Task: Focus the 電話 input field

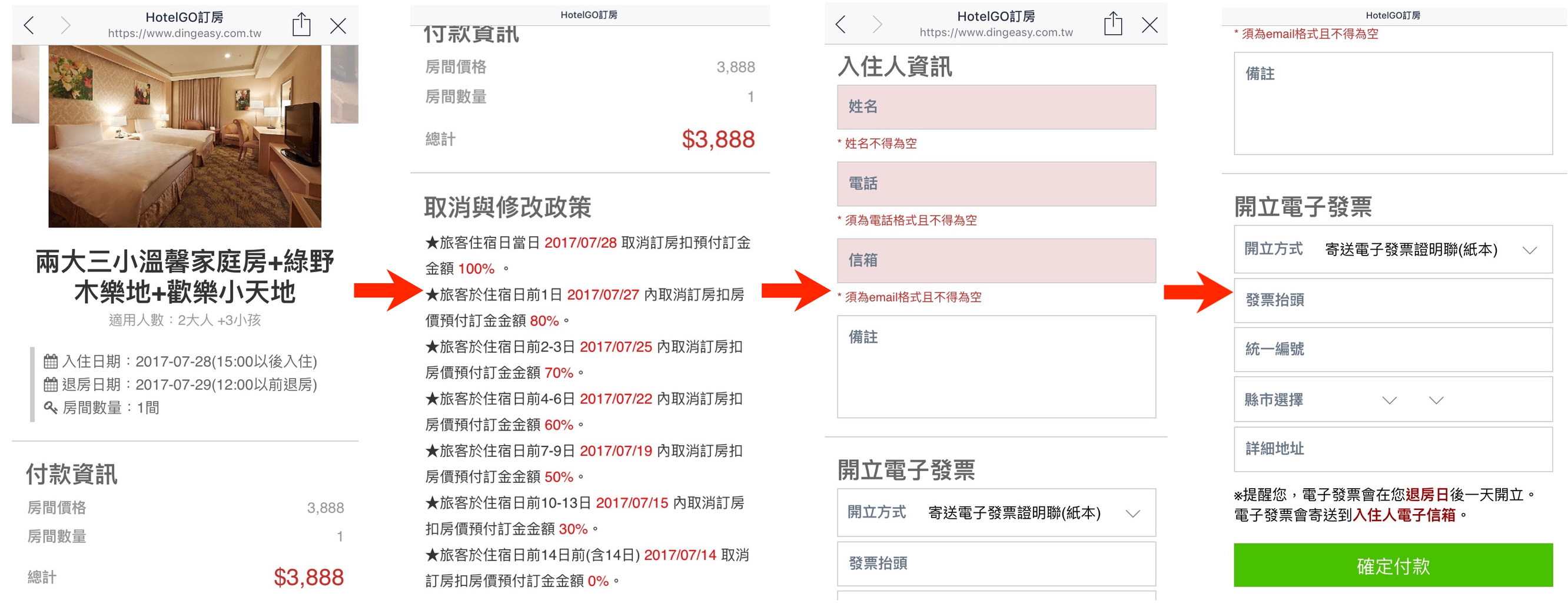Action: pos(996,183)
